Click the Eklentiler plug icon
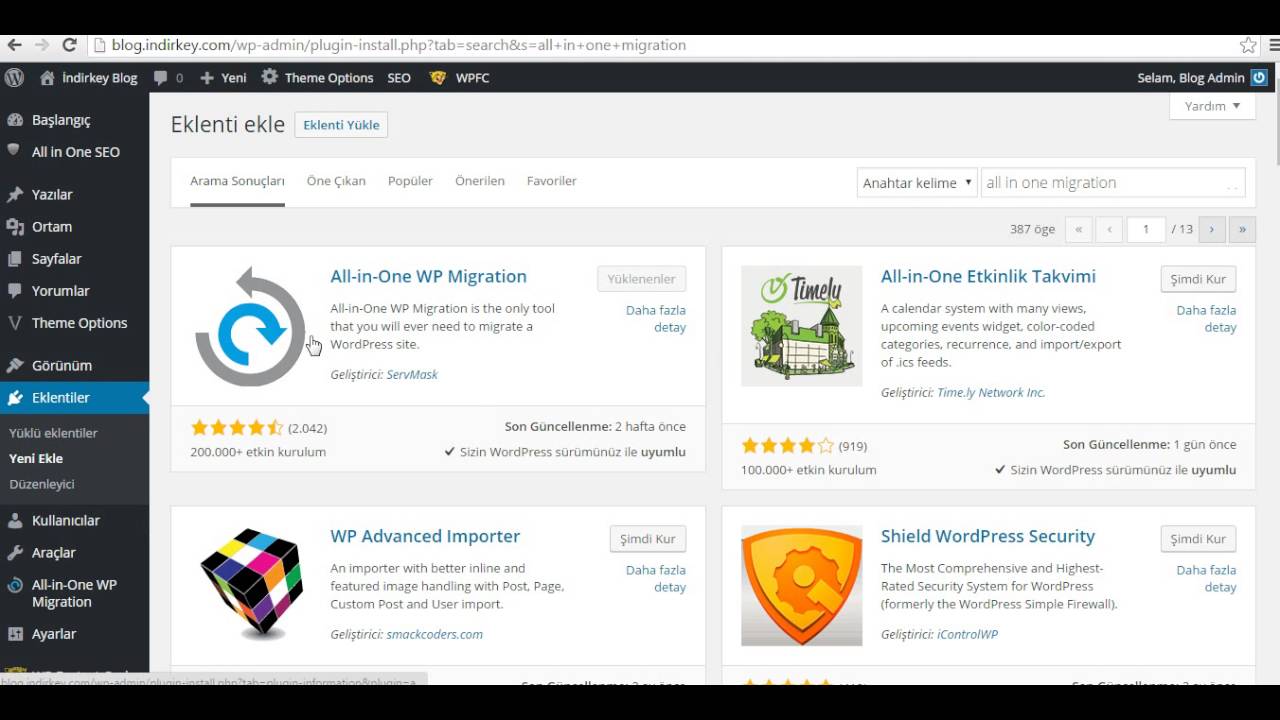Image resolution: width=1280 pixels, height=720 pixels. 15,398
